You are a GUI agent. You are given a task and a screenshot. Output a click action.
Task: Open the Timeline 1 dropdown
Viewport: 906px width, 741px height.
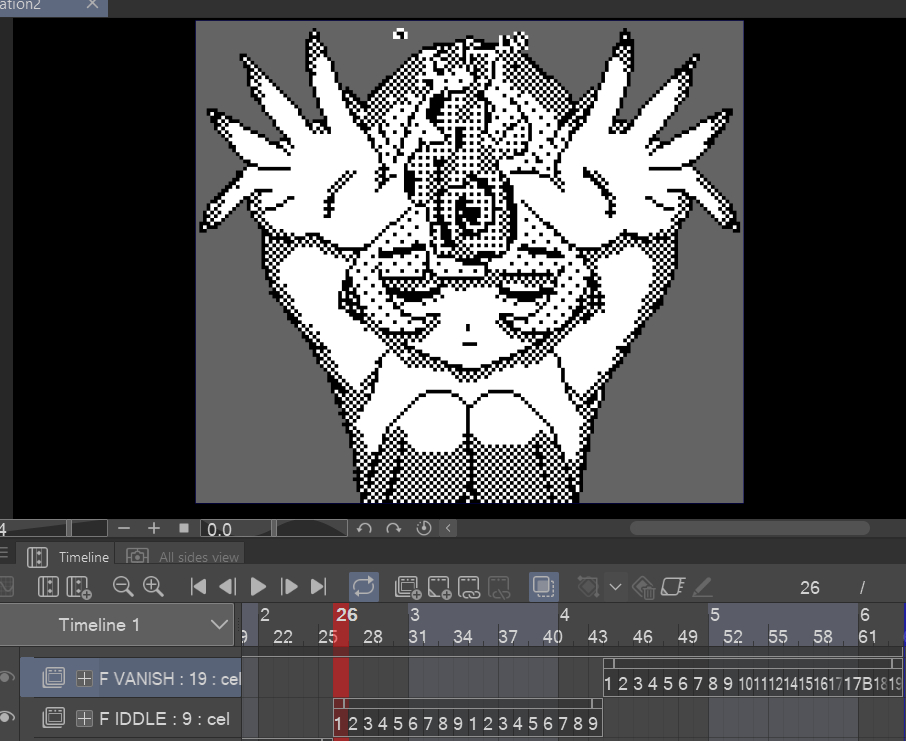pos(220,625)
